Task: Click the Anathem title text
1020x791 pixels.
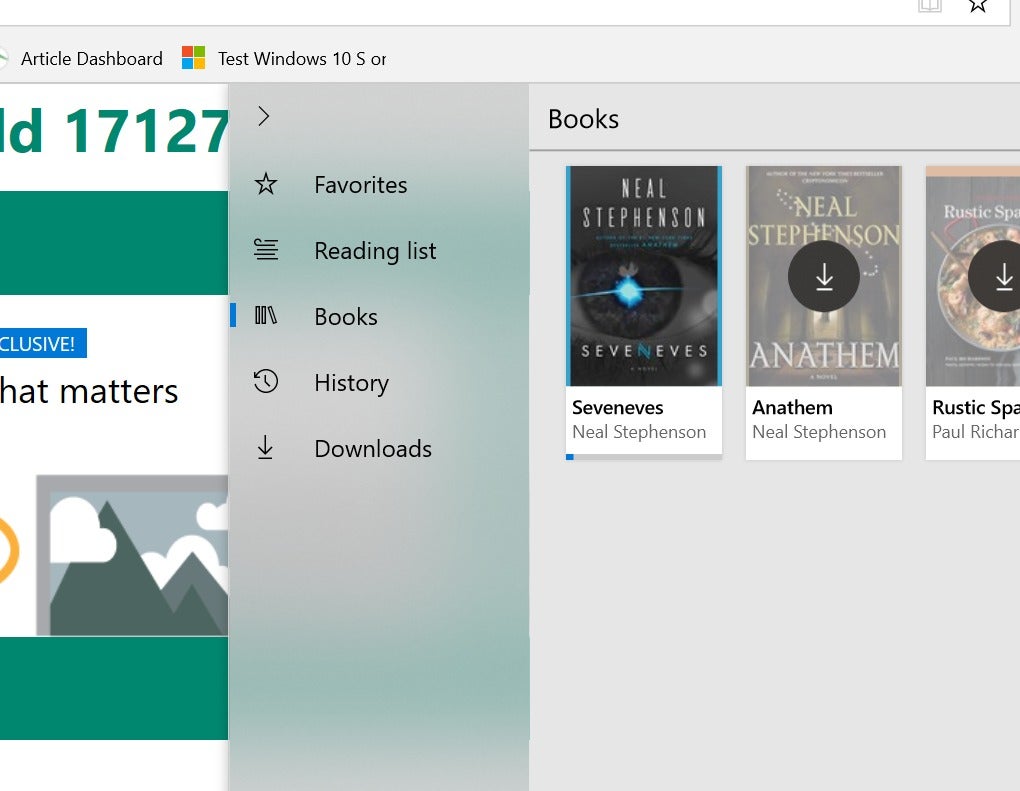Action: click(792, 408)
